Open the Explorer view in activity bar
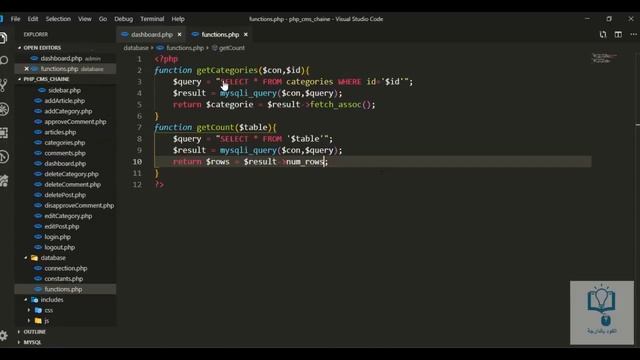This screenshot has height=360, width=640. pyautogui.click(x=3, y=38)
